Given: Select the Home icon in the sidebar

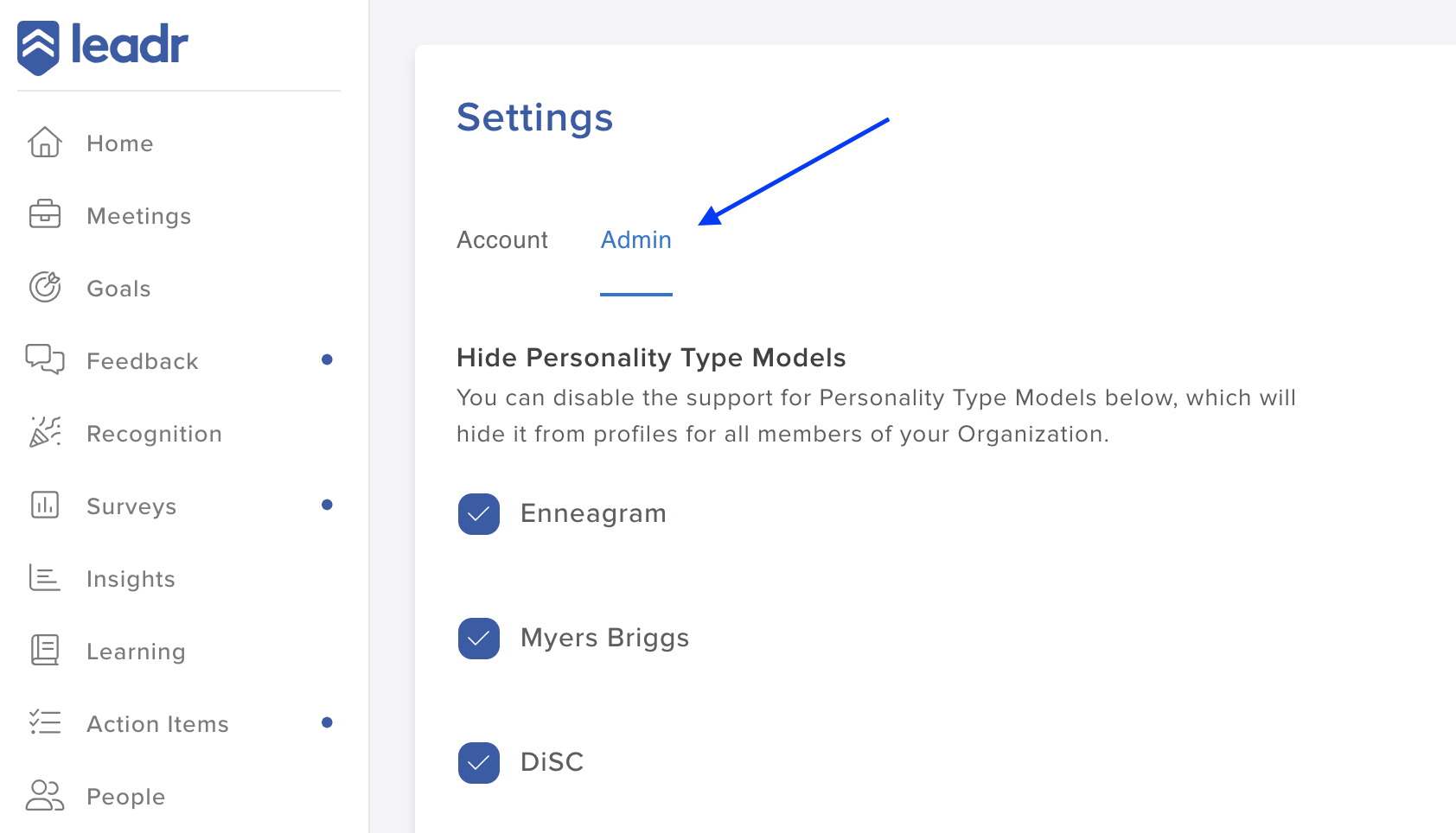Looking at the screenshot, I should tap(44, 143).
